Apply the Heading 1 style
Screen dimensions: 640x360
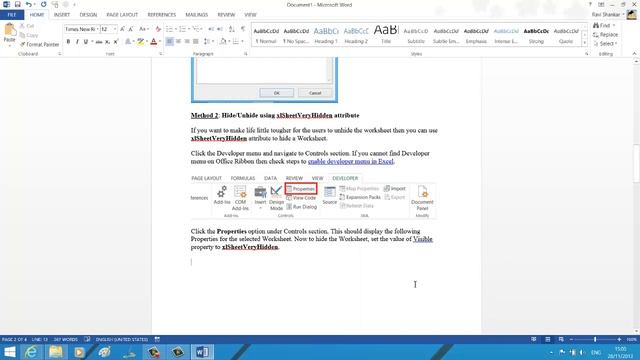326,35
